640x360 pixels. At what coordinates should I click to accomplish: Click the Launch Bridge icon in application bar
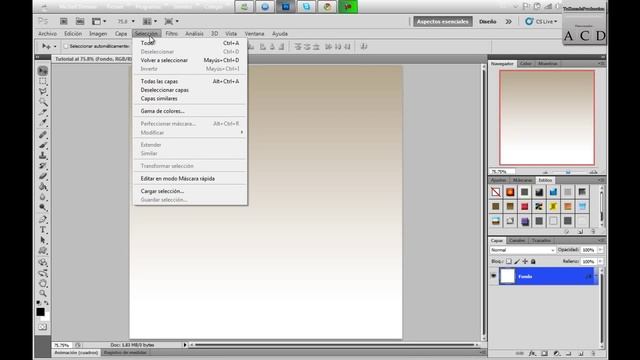click(x=64, y=21)
